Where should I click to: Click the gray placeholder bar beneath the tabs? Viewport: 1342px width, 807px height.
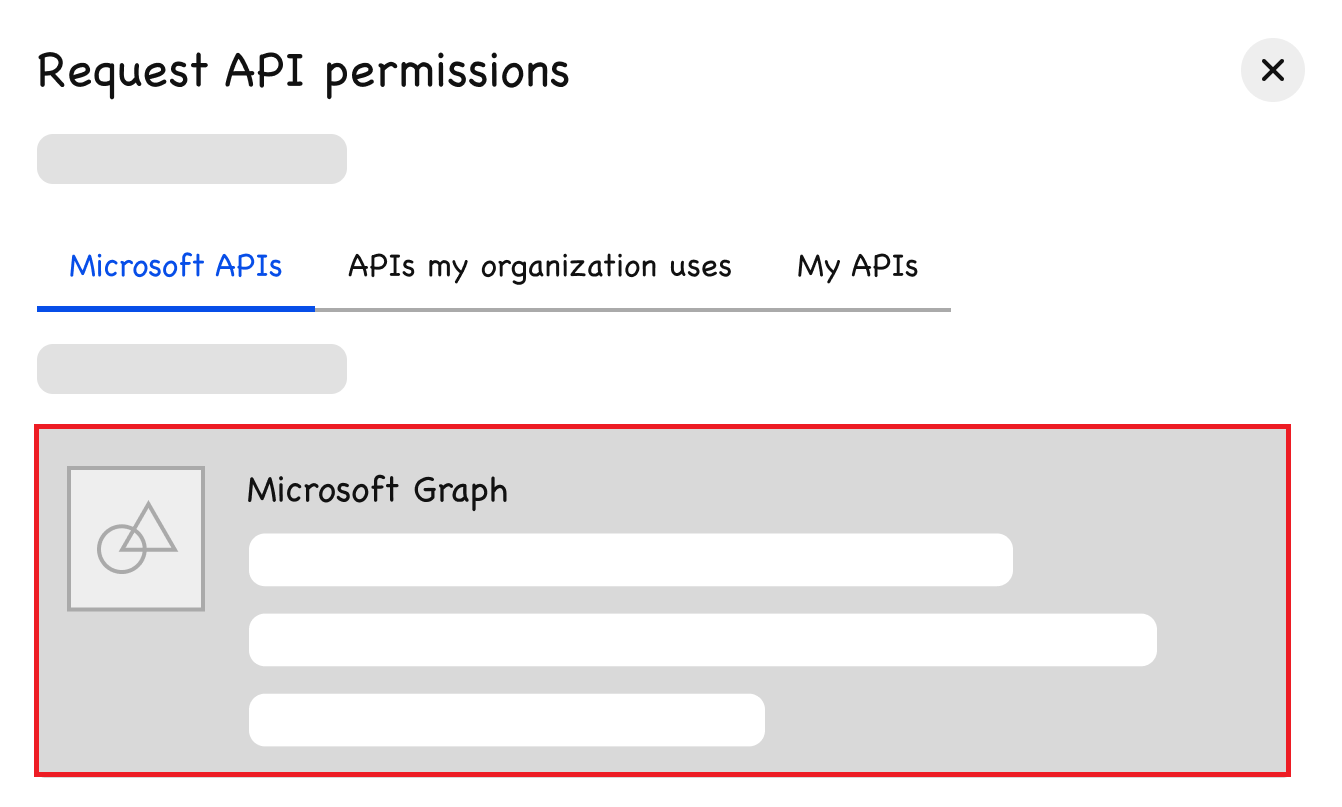[191, 369]
